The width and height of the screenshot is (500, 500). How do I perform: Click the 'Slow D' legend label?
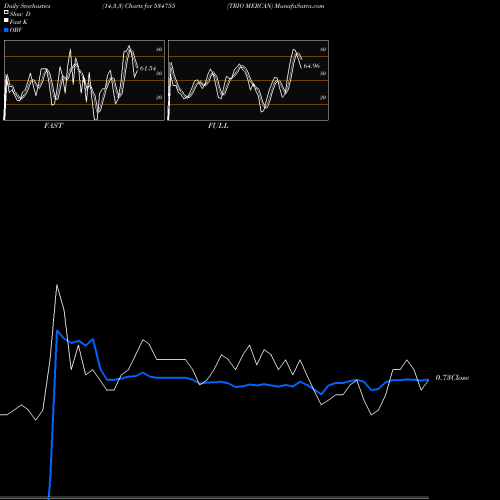click(x=20, y=14)
